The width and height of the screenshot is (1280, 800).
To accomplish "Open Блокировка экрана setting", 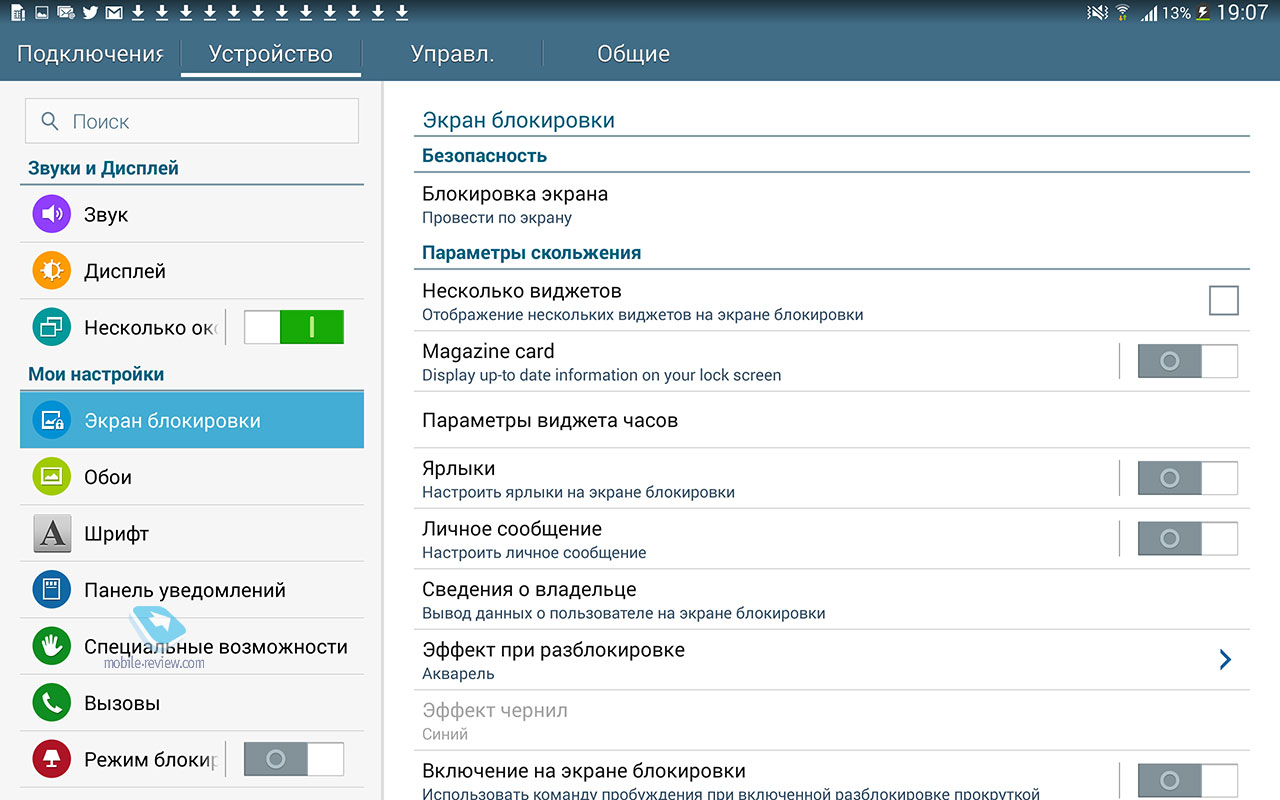I will [x=832, y=204].
